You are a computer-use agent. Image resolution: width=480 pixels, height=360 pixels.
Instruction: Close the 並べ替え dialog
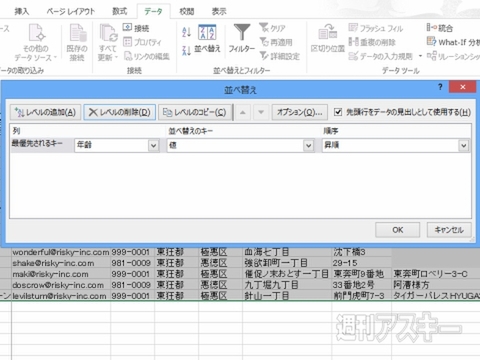point(462,87)
